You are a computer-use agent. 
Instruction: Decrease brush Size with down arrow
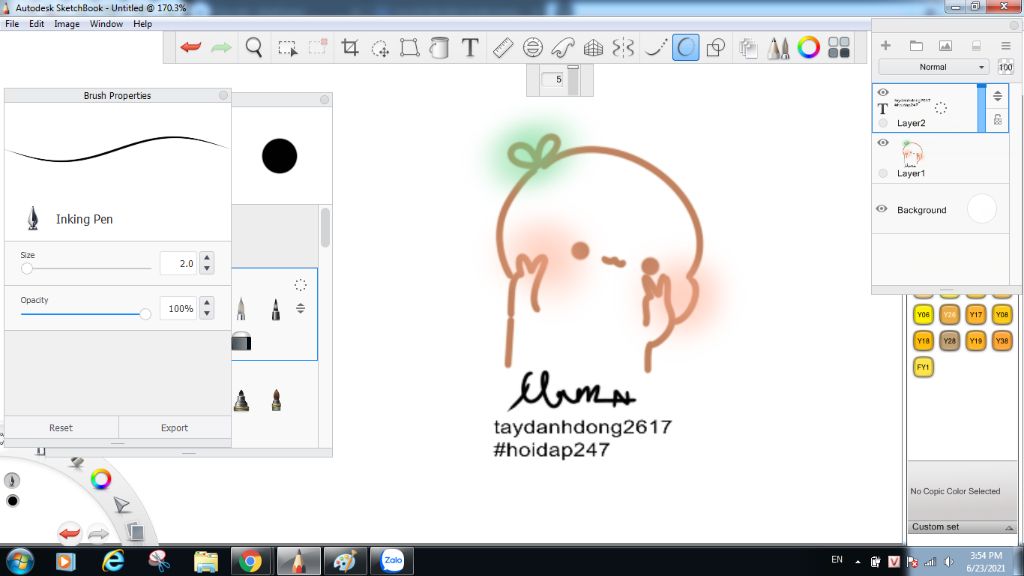(207, 268)
